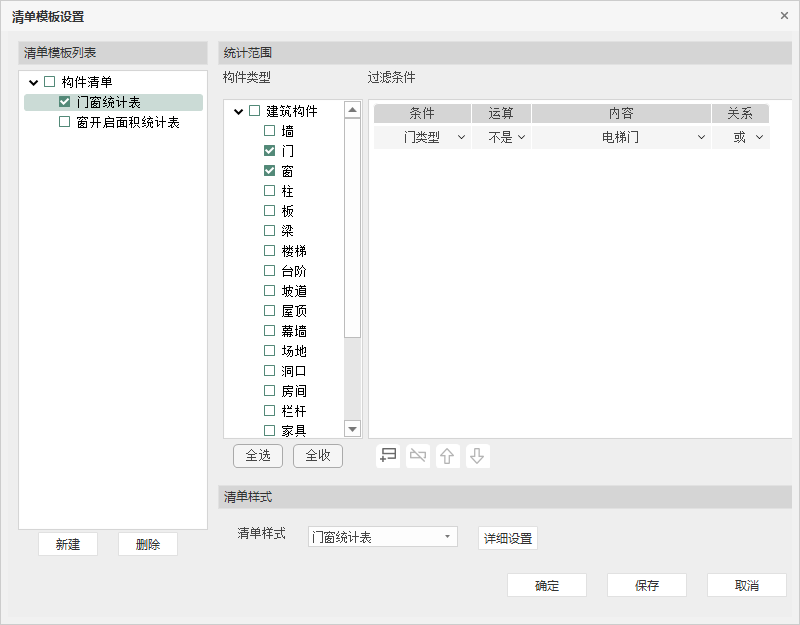Click the delete filter condition icon
Image resolution: width=800 pixels, height=625 pixels.
click(x=418, y=456)
